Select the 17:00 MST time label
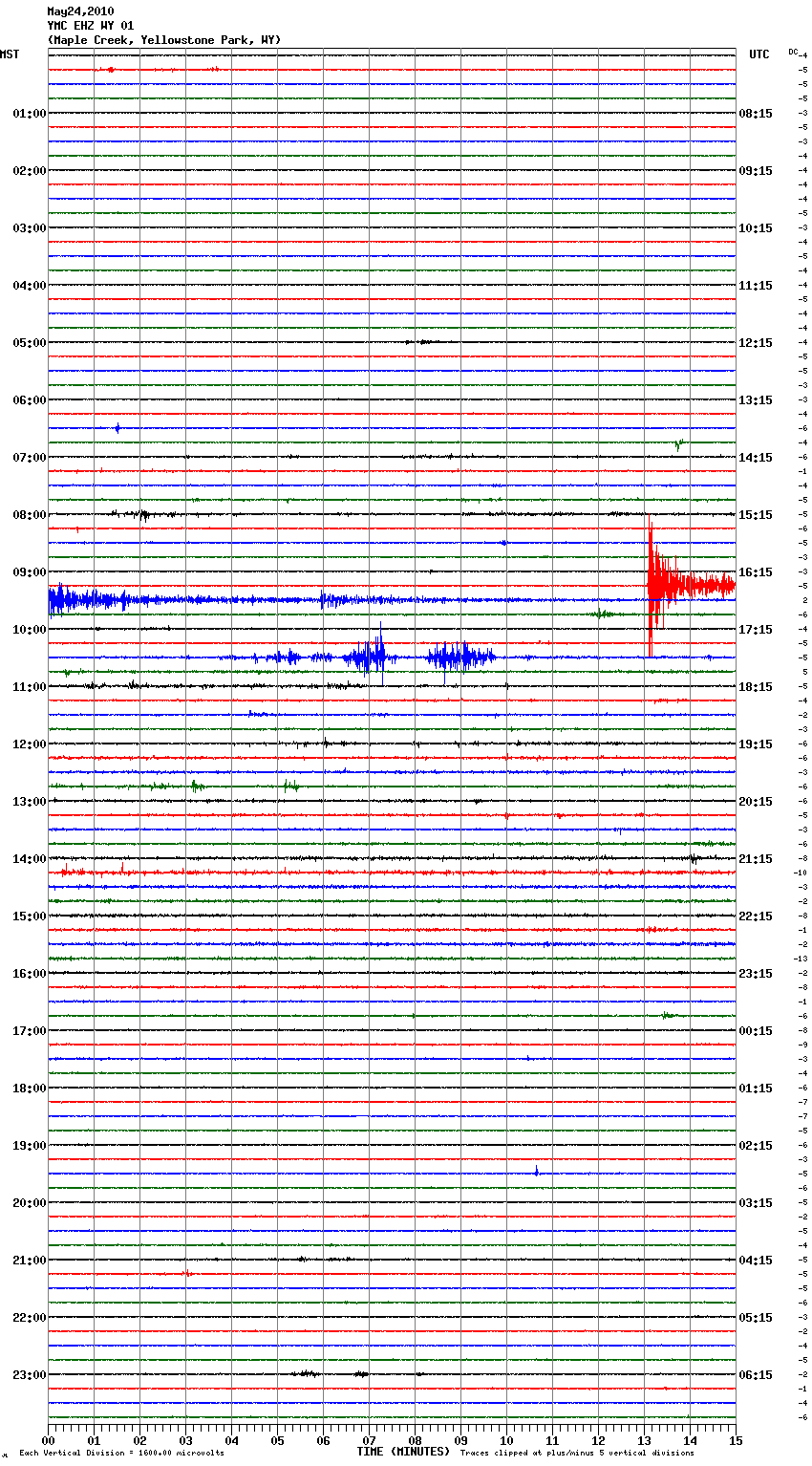The height and width of the screenshot is (1466, 812). tap(30, 1031)
